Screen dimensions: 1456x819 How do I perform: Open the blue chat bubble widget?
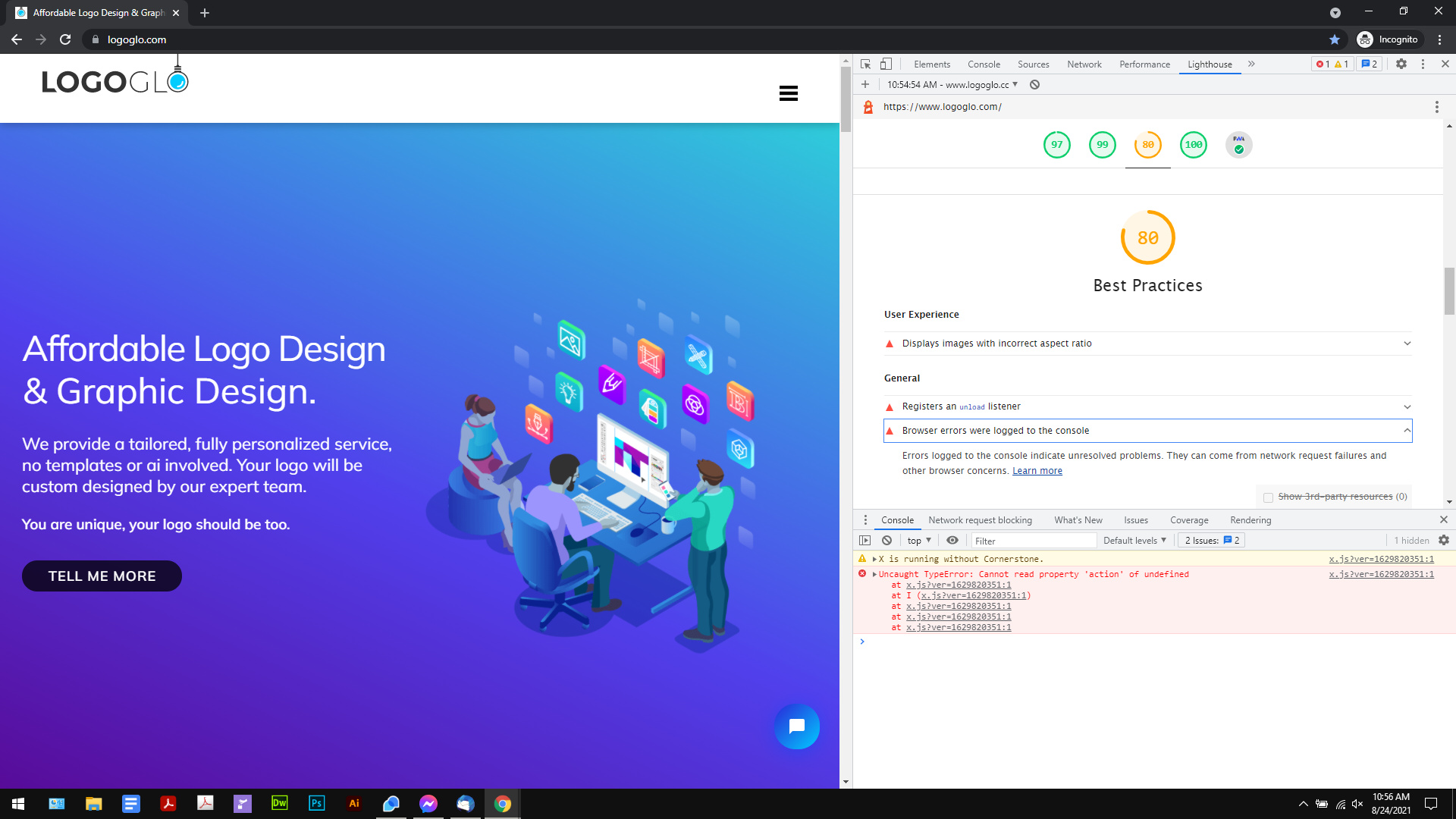[796, 726]
